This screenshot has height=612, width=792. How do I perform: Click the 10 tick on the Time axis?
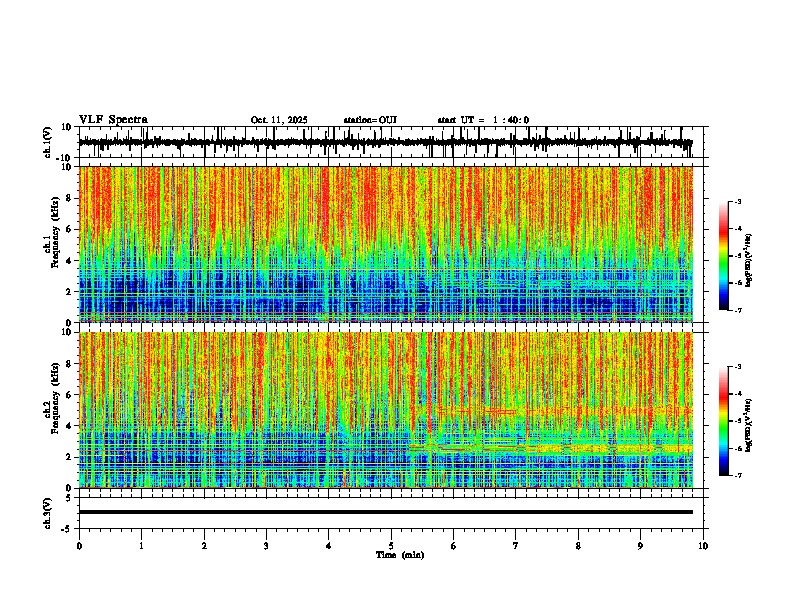703,546
